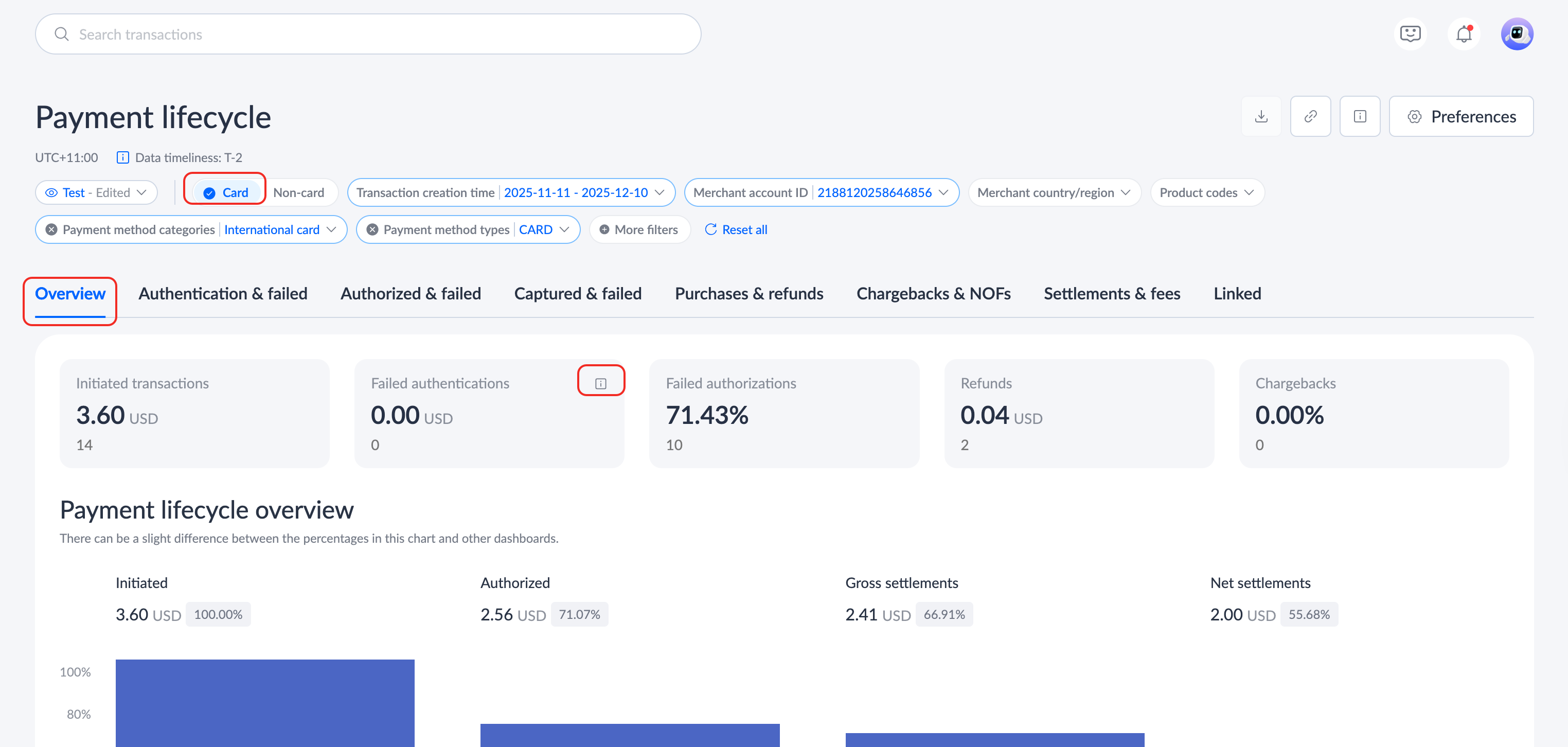Expand the Test - Edited view dropdown

[97, 192]
